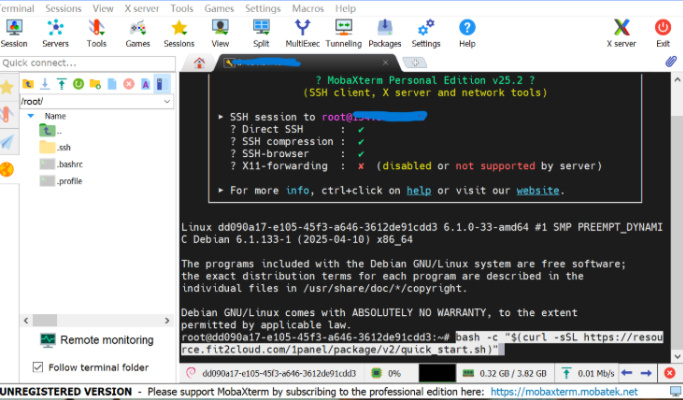Switch to the Home tab
This screenshot has width=683, height=400.
pos(199,63)
